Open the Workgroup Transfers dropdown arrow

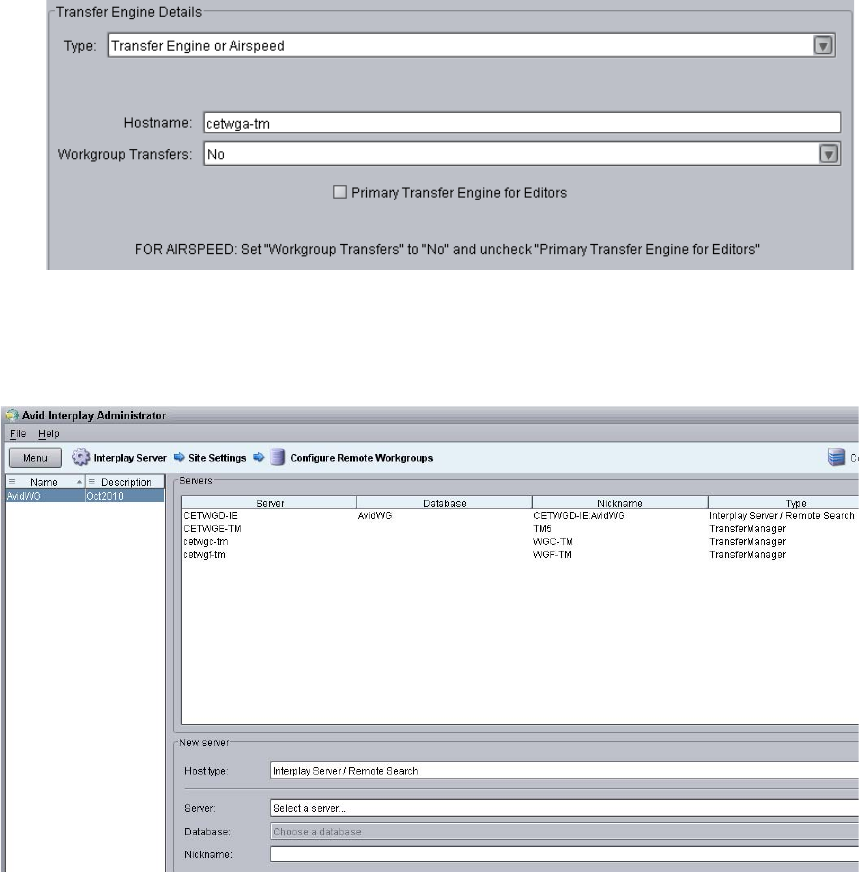[828, 154]
